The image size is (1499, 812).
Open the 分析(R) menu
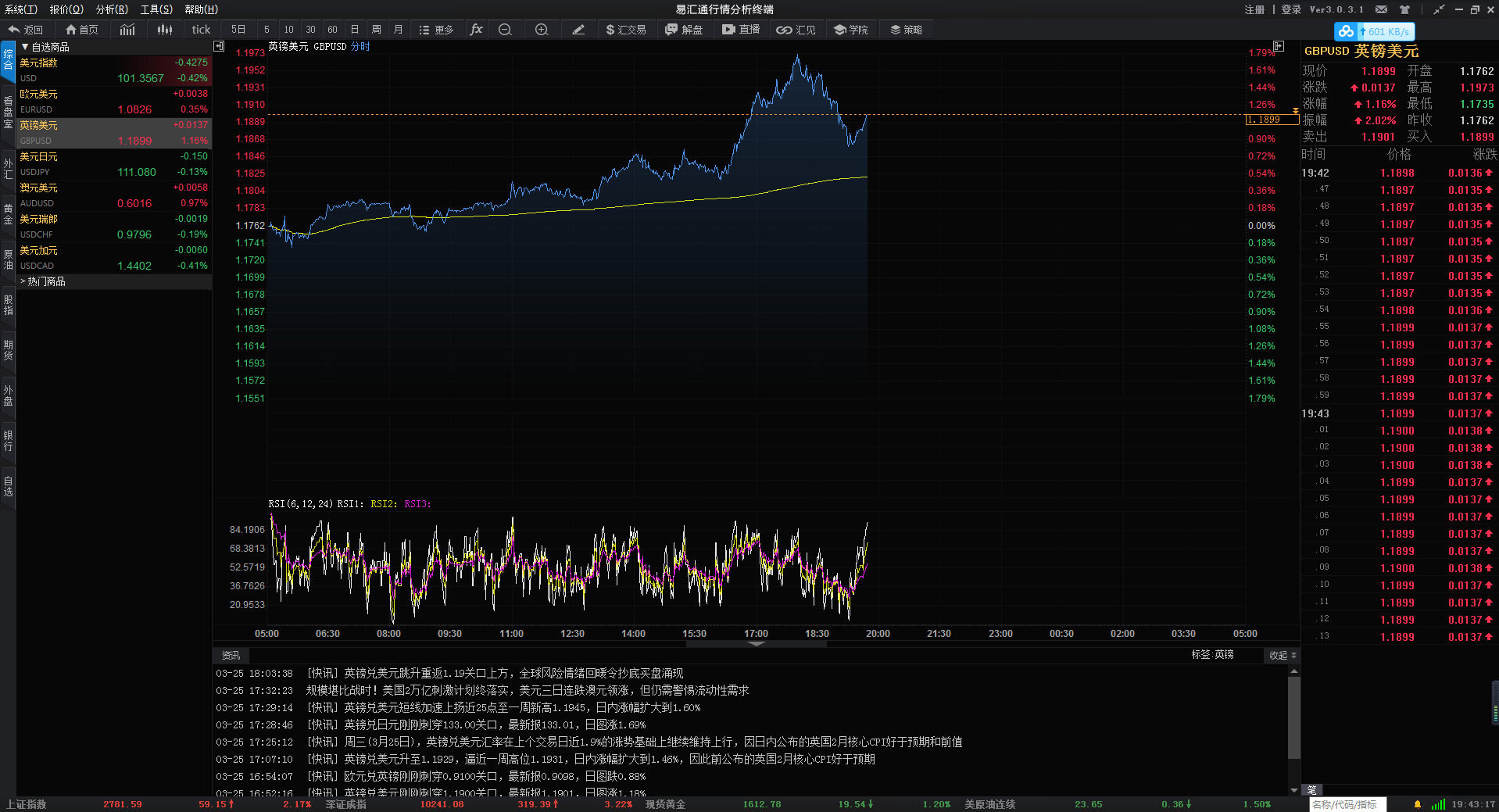pyautogui.click(x=112, y=9)
